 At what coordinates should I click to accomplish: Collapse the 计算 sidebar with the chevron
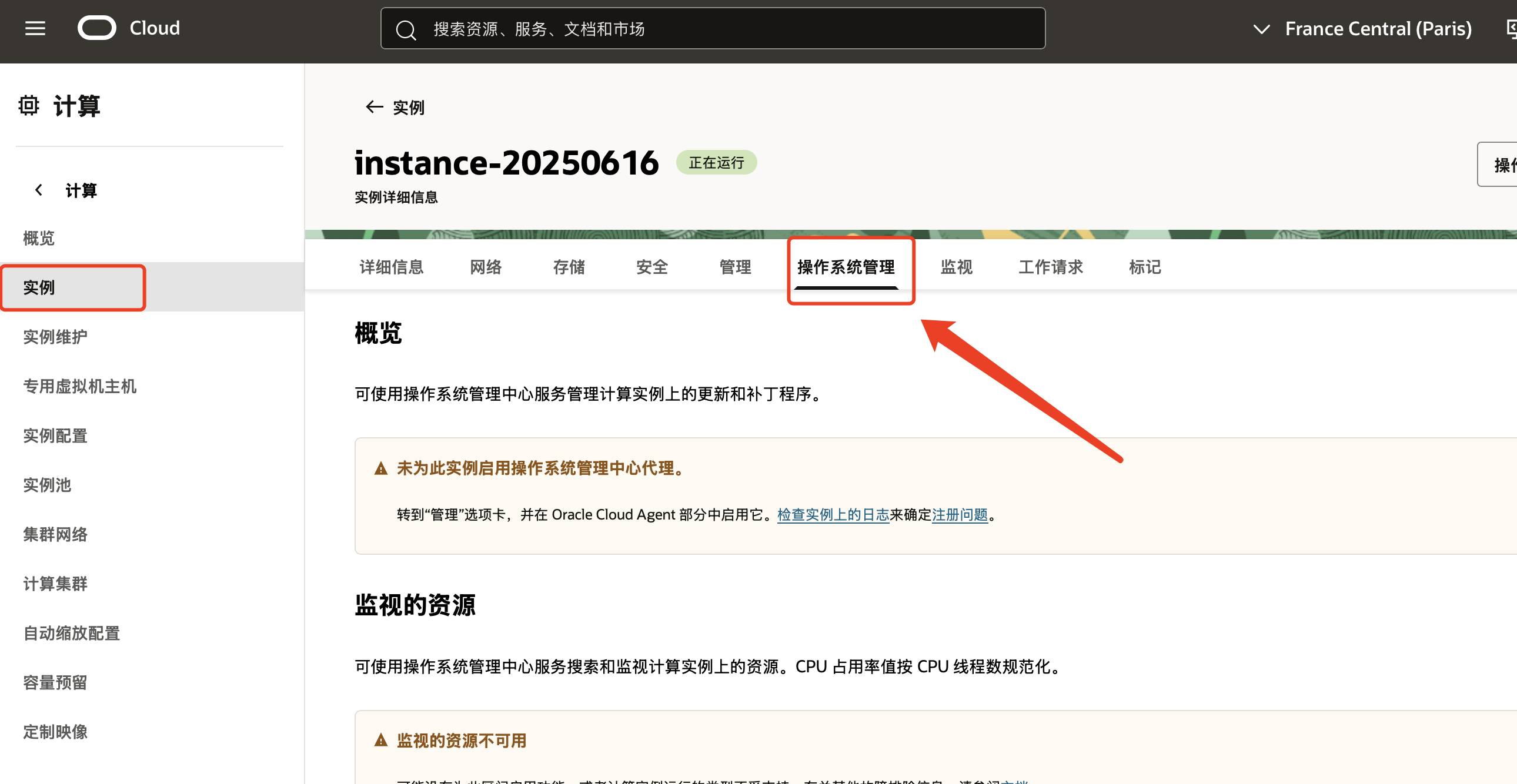point(39,190)
